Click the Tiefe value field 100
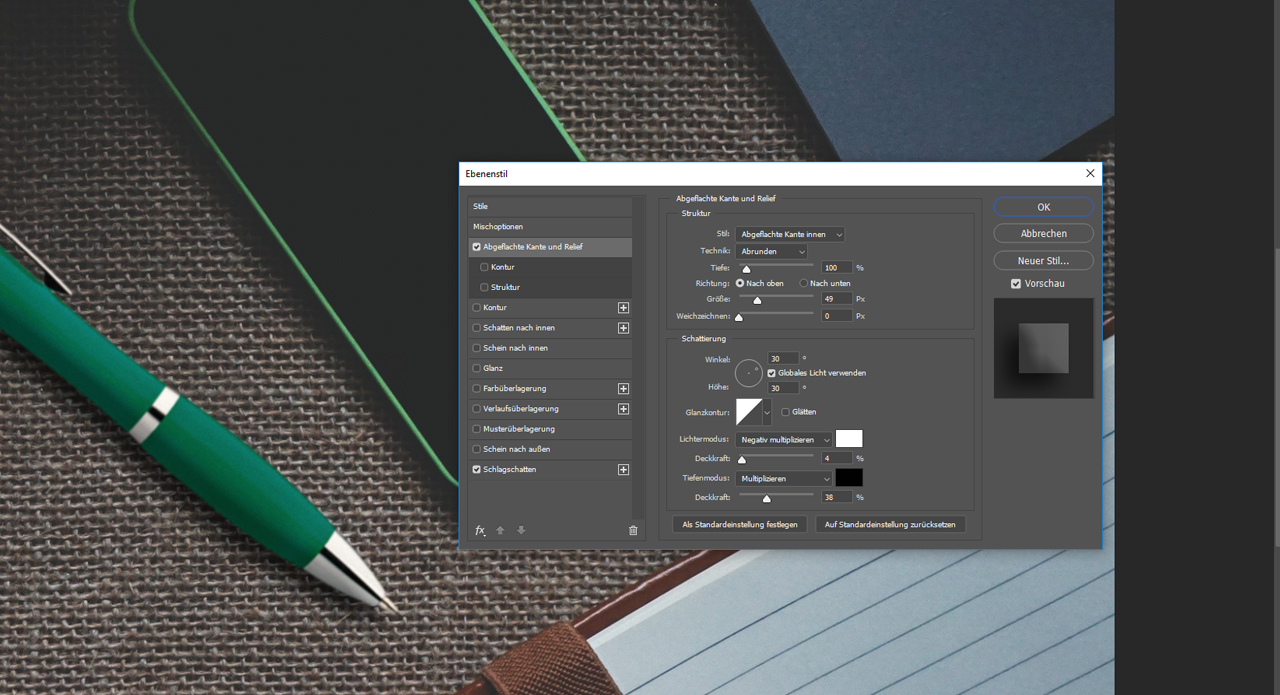 pos(837,268)
